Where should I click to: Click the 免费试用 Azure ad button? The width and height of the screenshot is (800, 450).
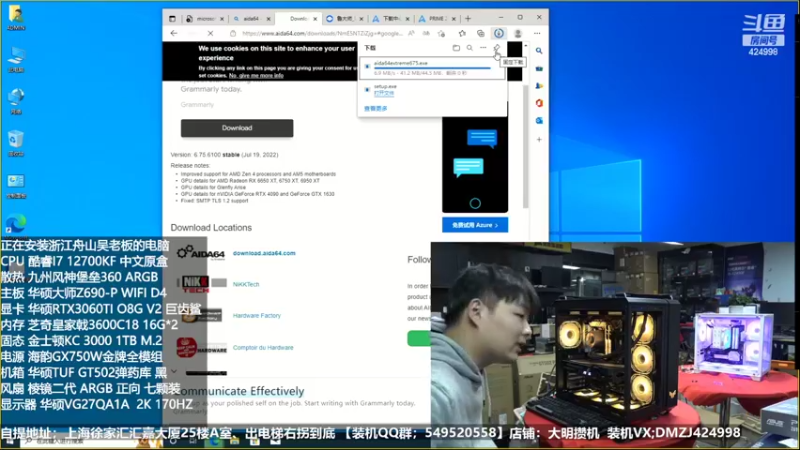475,225
